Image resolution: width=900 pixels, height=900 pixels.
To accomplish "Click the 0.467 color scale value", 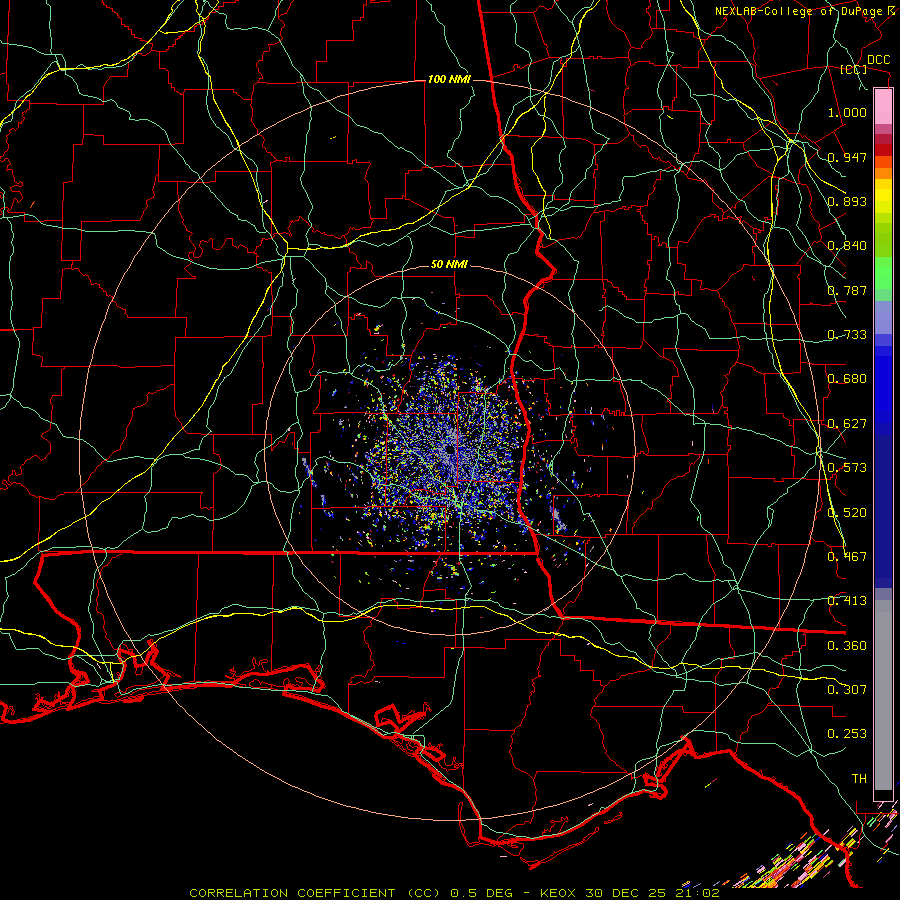I will click(x=847, y=557).
